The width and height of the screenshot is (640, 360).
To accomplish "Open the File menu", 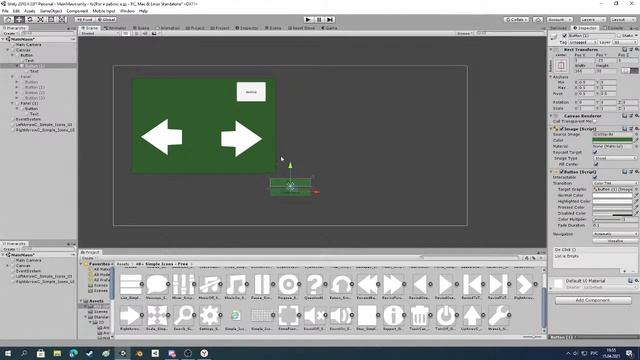I will pos(5,11).
